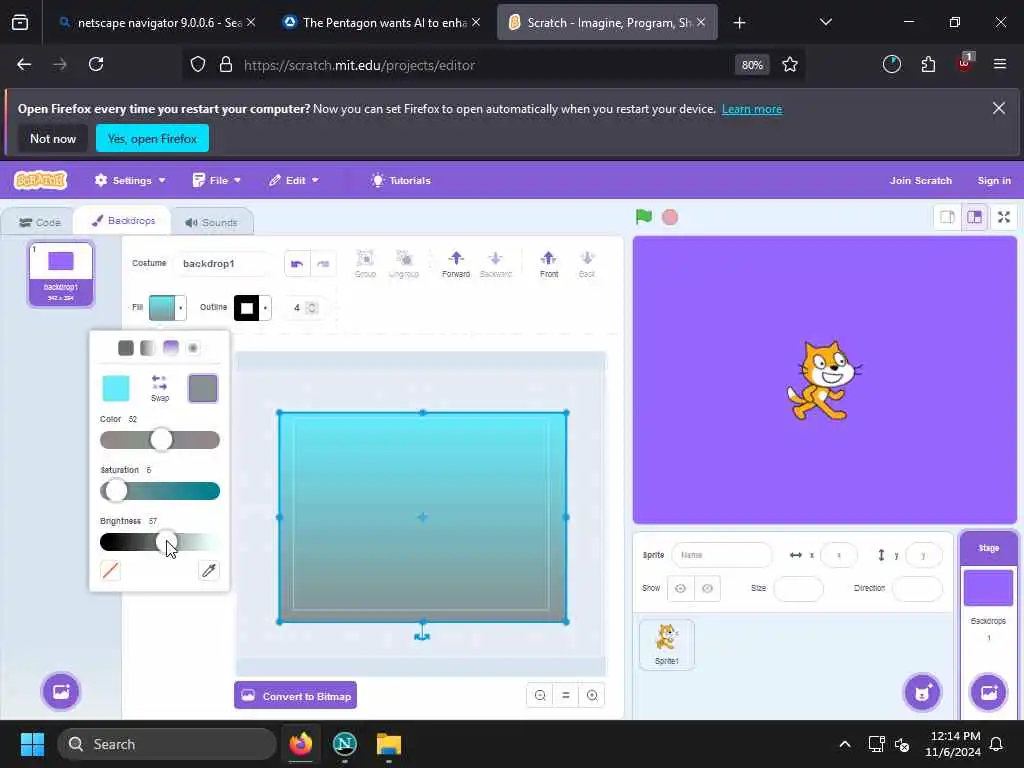This screenshot has width=1024, height=768.
Task: Click the undo arrow in costume toolbar
Action: 297,264
